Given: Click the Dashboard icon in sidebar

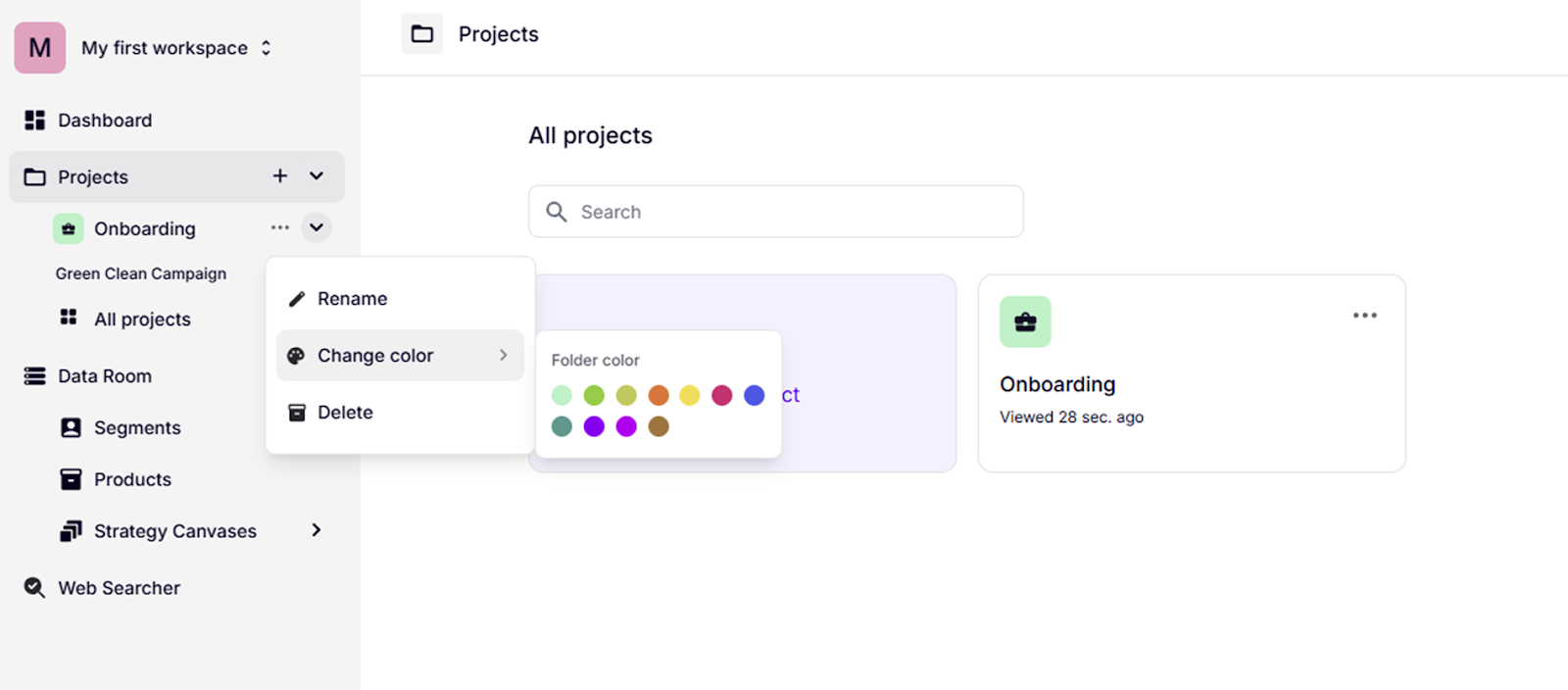Looking at the screenshot, I should pyautogui.click(x=35, y=121).
